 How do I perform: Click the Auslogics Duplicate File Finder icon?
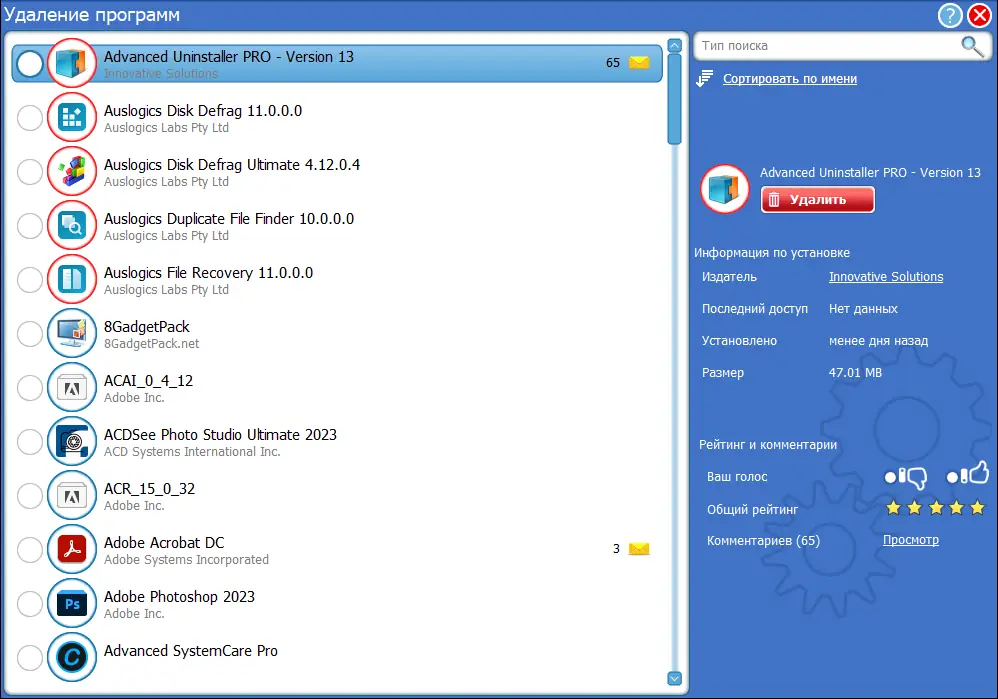coord(72,225)
